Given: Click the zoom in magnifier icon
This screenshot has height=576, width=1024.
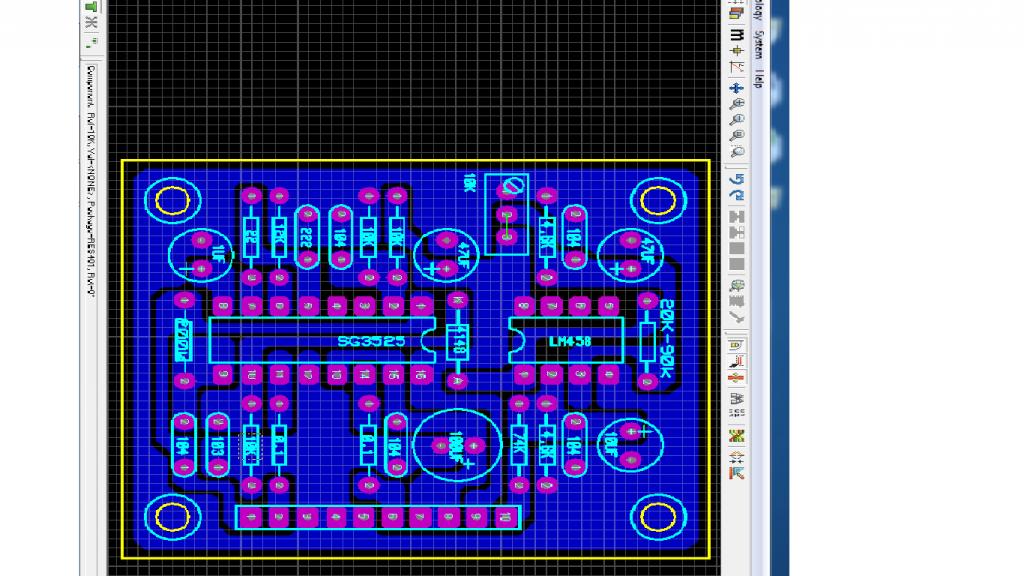Looking at the screenshot, I should point(737,104).
